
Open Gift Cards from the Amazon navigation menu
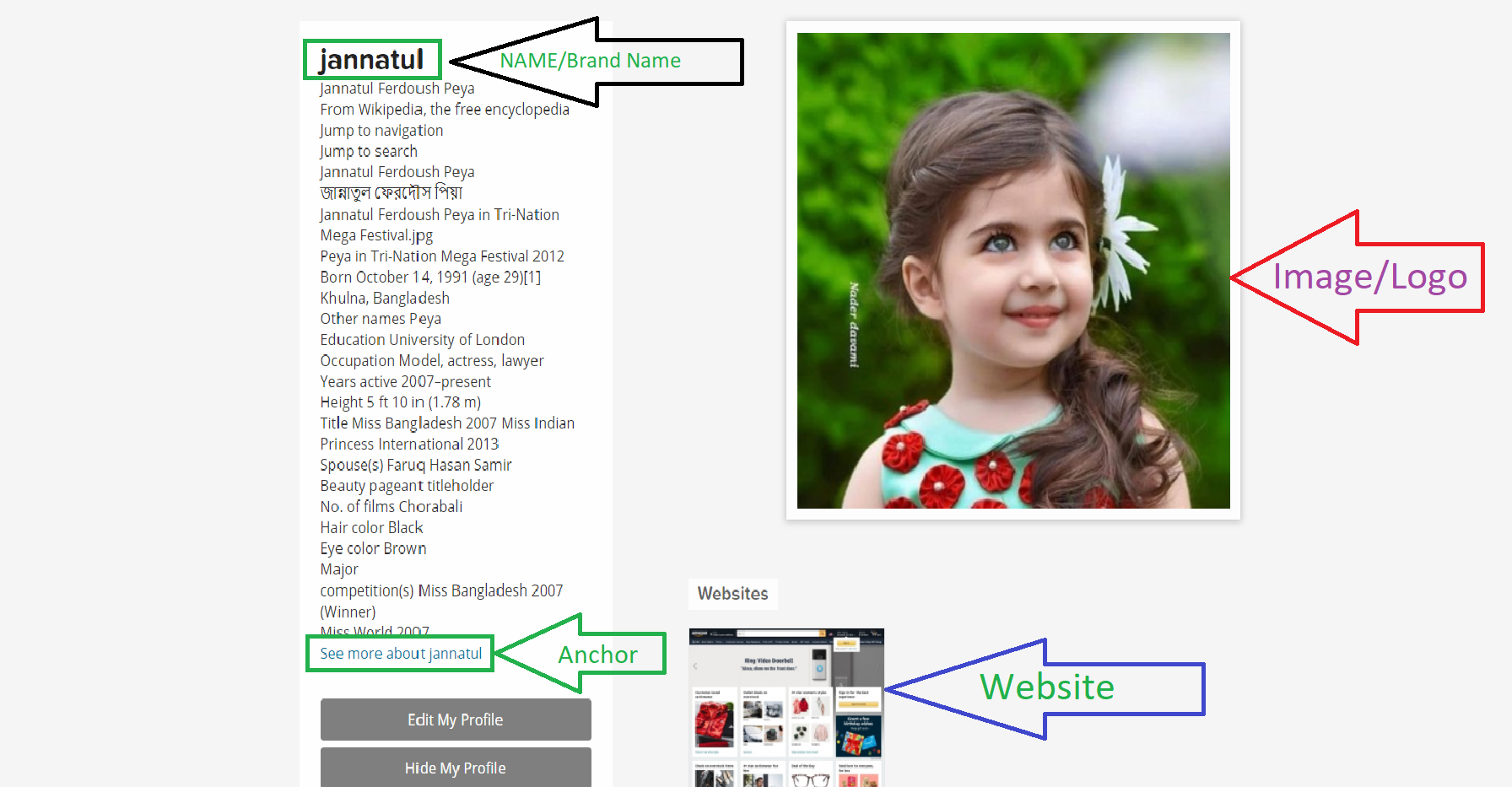[804, 642]
